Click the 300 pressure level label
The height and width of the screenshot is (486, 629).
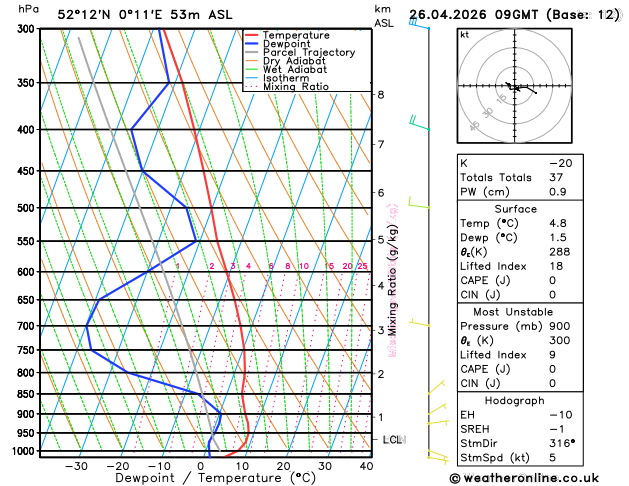tap(28, 29)
